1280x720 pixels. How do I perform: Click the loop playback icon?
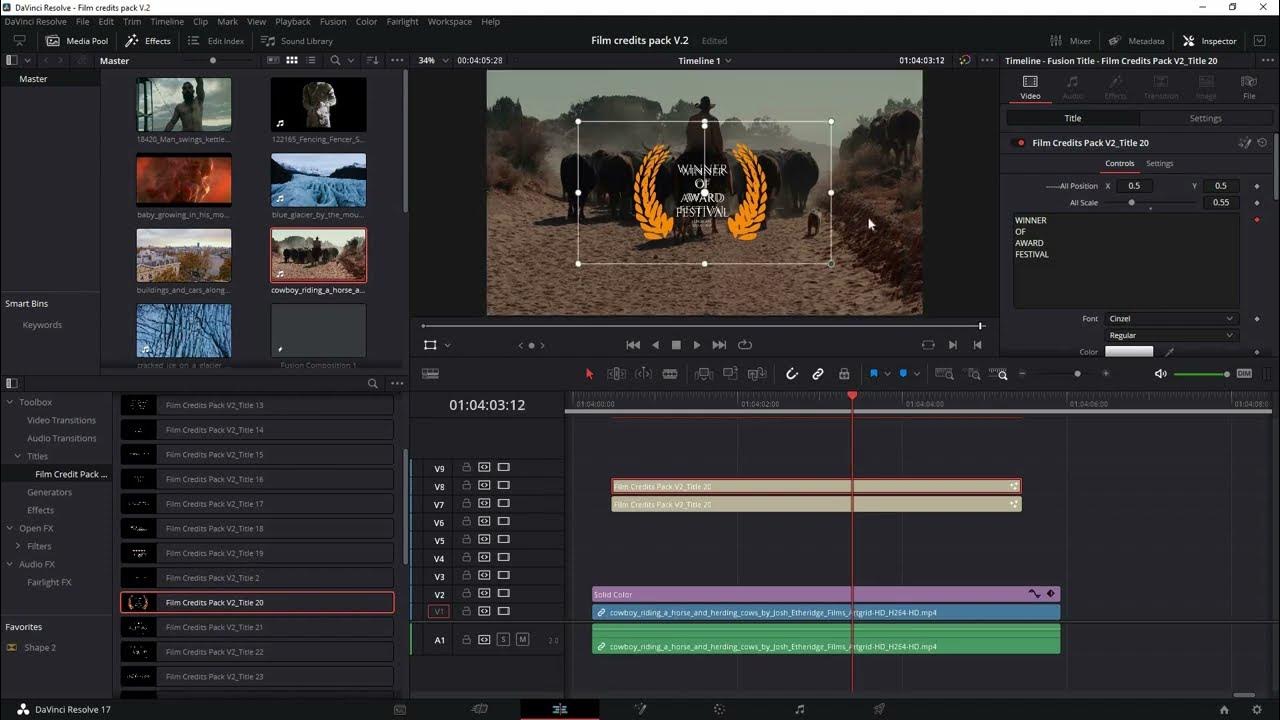745,345
